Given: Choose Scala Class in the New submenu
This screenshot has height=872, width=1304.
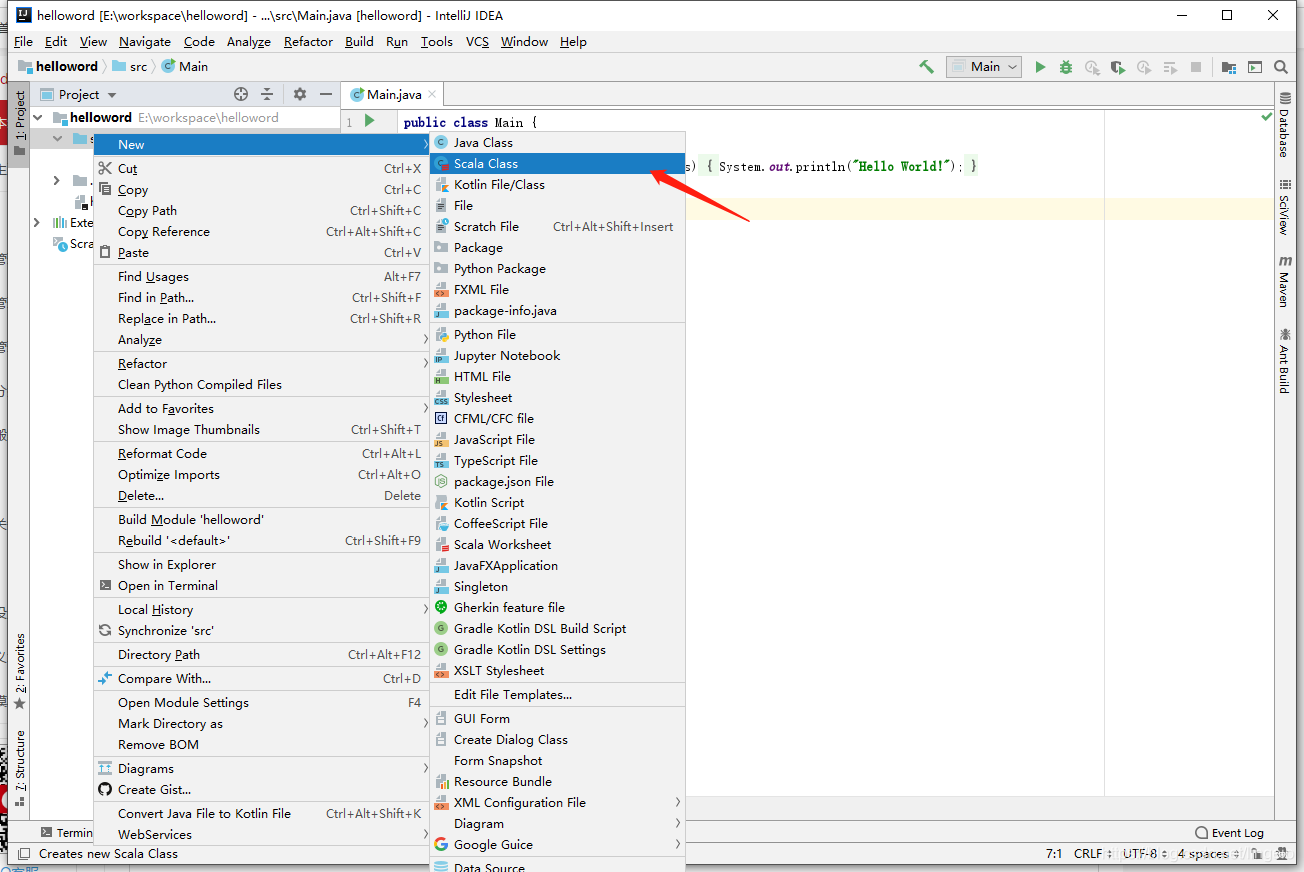Looking at the screenshot, I should click(x=557, y=164).
